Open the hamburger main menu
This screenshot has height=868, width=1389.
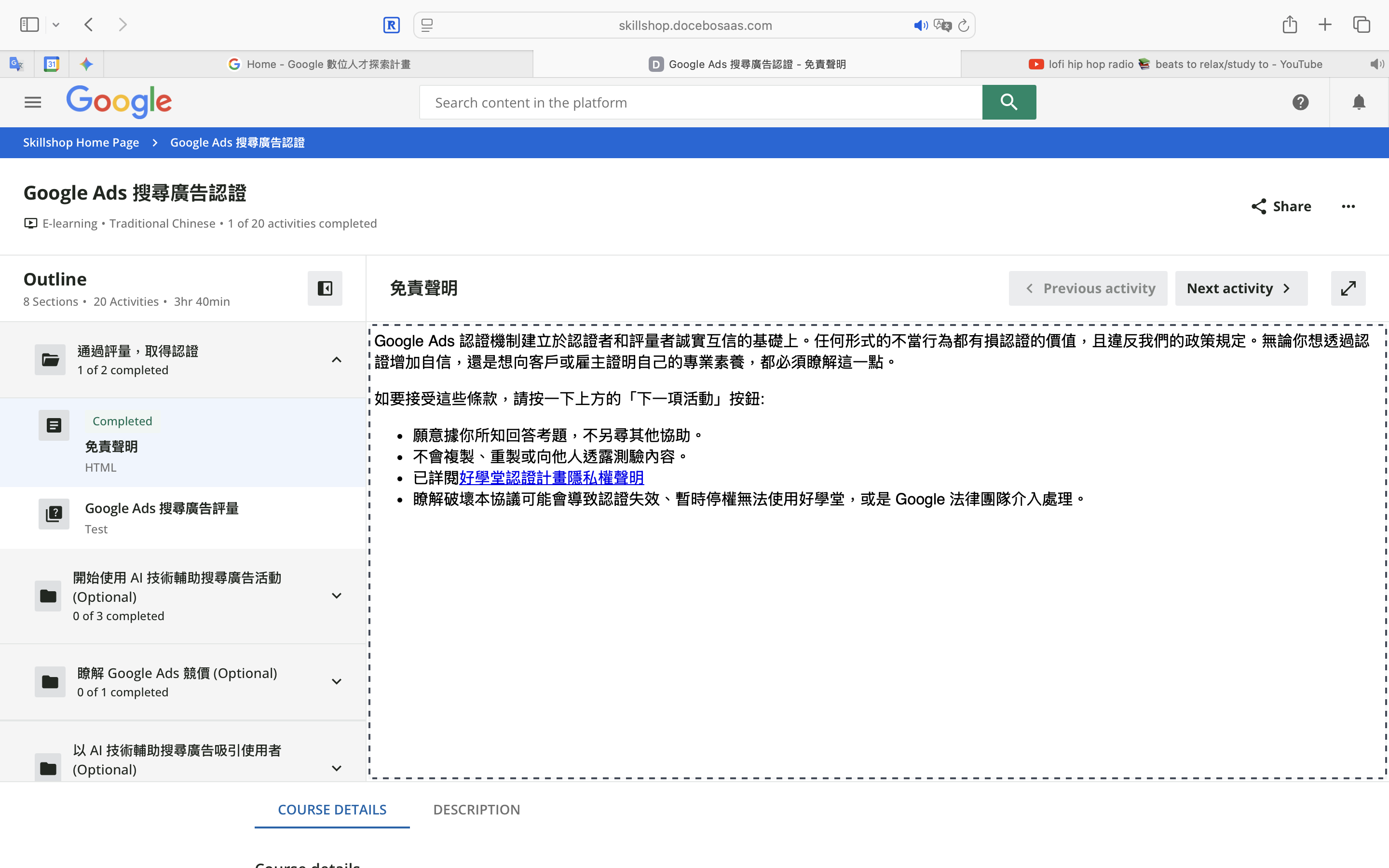[33, 102]
